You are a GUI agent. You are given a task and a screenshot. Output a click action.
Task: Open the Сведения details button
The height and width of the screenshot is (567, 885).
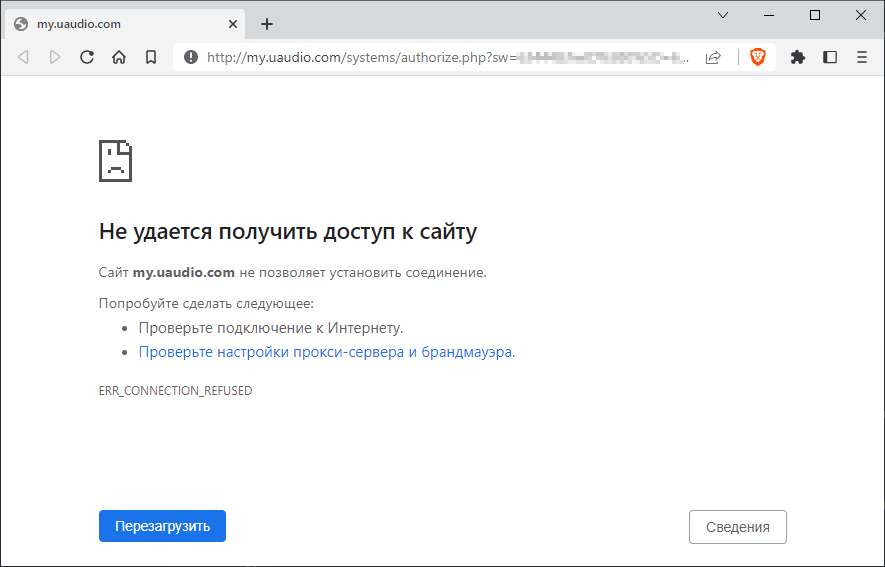pyautogui.click(x=738, y=527)
